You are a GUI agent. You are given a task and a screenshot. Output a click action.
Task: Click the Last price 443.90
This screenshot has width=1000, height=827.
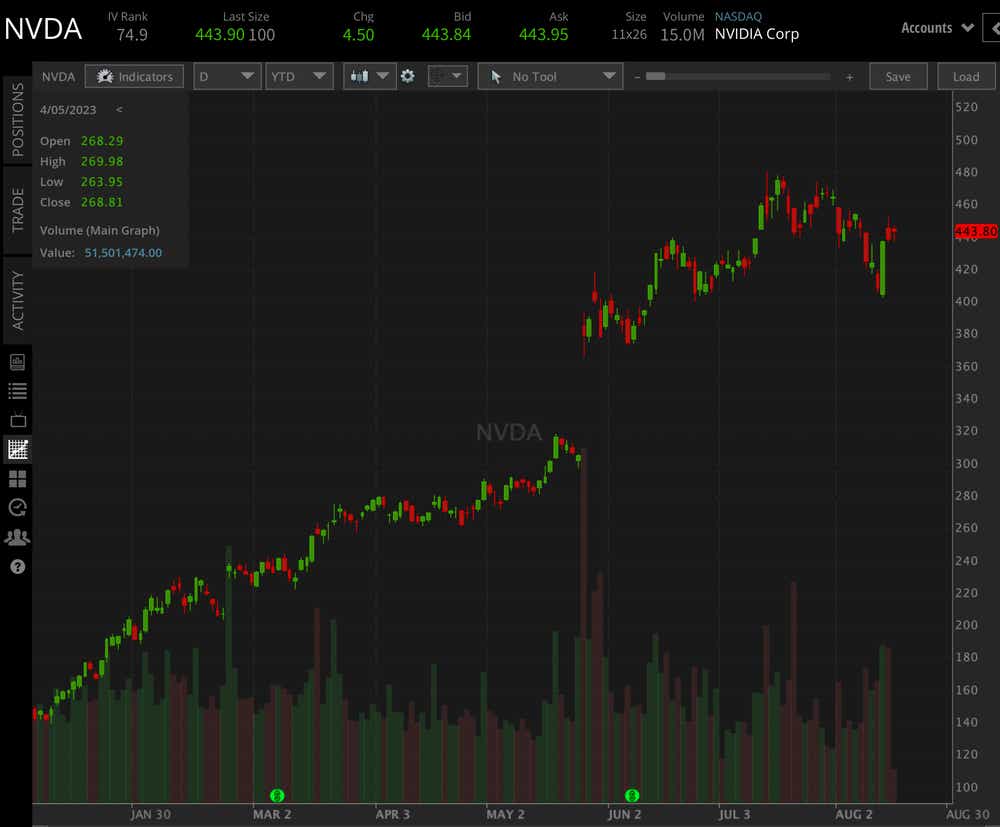(219, 34)
